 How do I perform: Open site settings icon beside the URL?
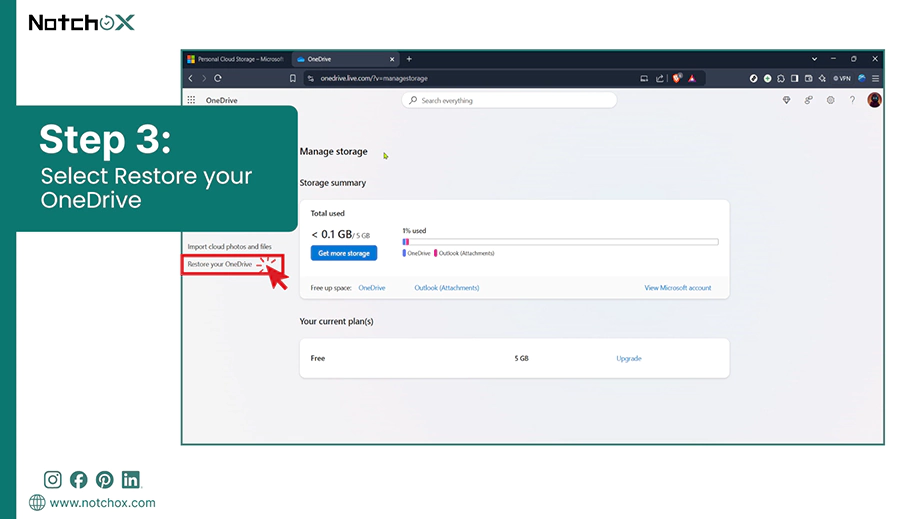pos(311,78)
